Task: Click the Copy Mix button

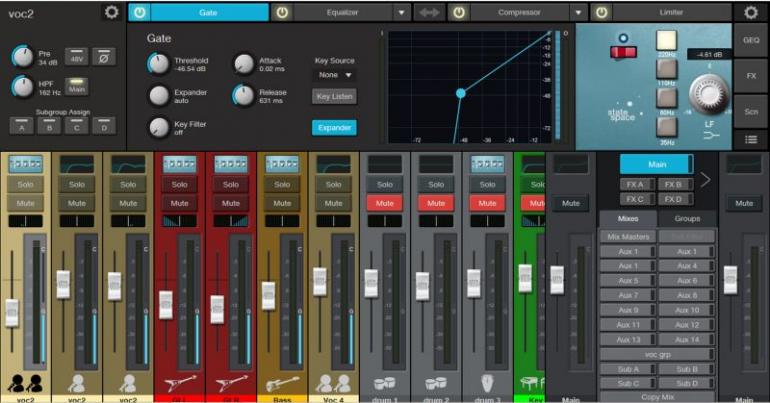Action: click(658, 397)
